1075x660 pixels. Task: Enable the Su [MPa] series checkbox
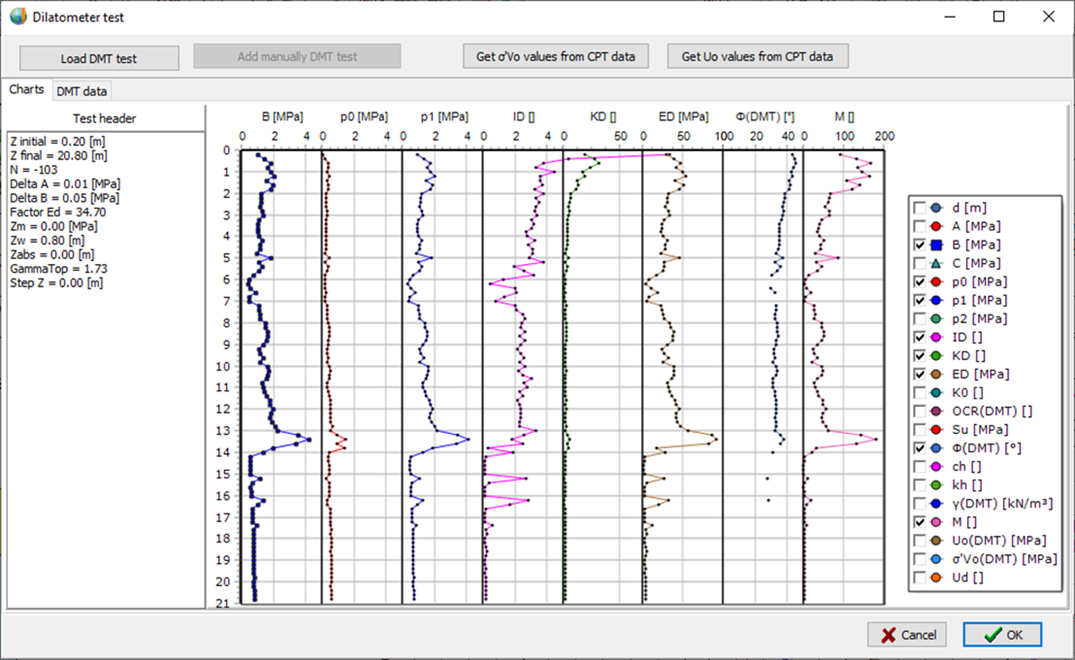click(920, 430)
